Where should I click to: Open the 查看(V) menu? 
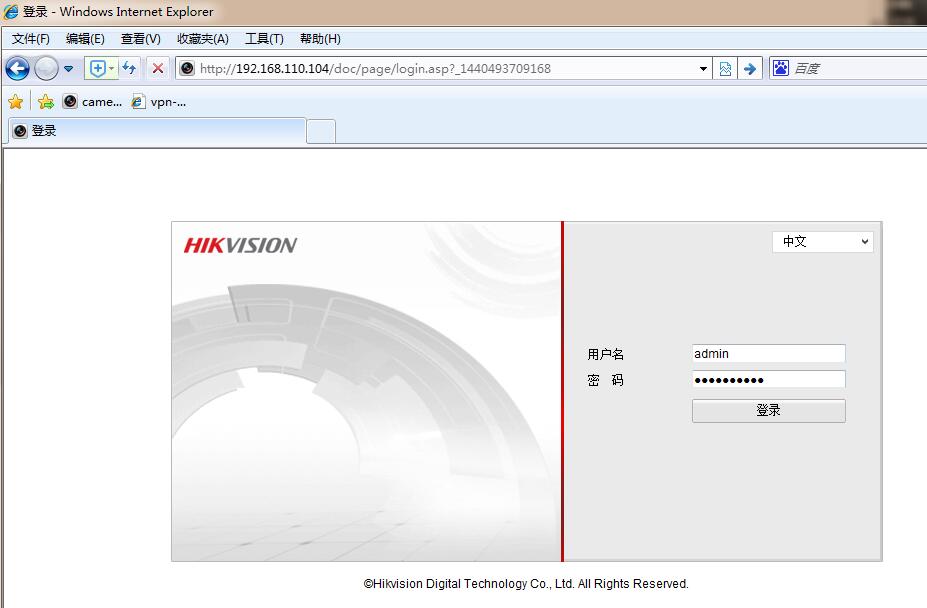point(141,39)
